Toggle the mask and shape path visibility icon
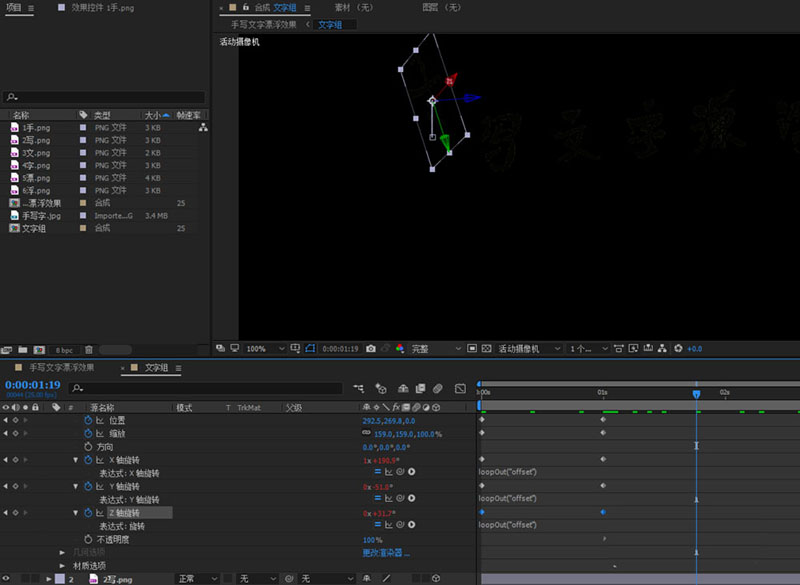Screen dimensions: 800x585 click(310, 348)
